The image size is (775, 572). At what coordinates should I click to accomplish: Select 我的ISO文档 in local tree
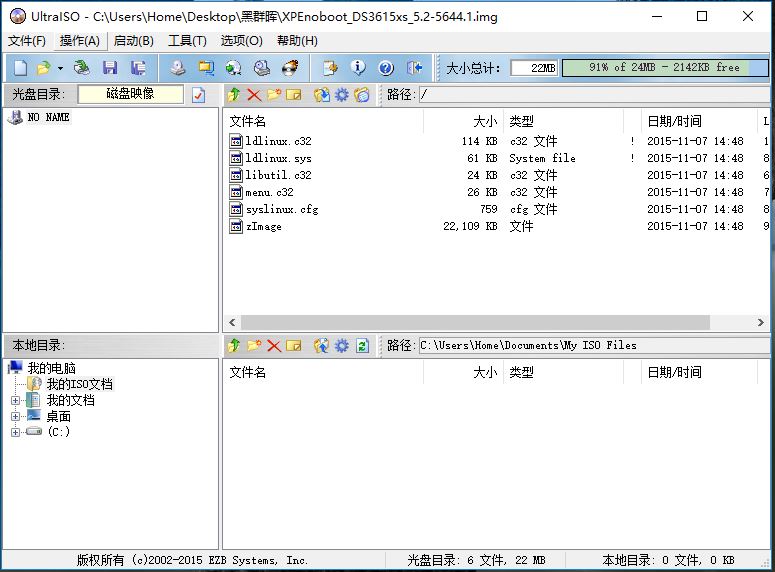pyautogui.click(x=79, y=384)
